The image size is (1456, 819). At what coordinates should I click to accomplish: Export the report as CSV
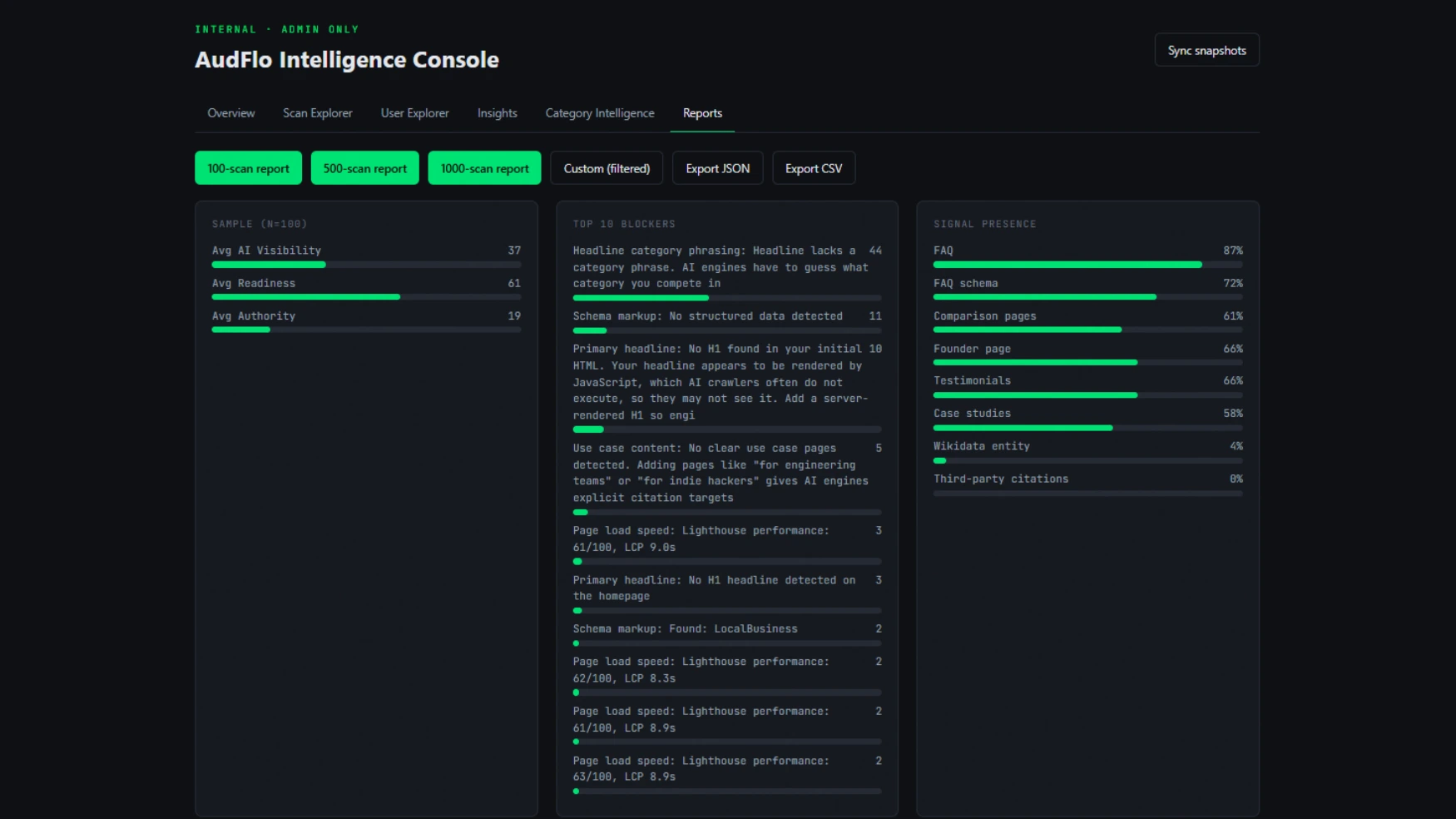click(813, 168)
